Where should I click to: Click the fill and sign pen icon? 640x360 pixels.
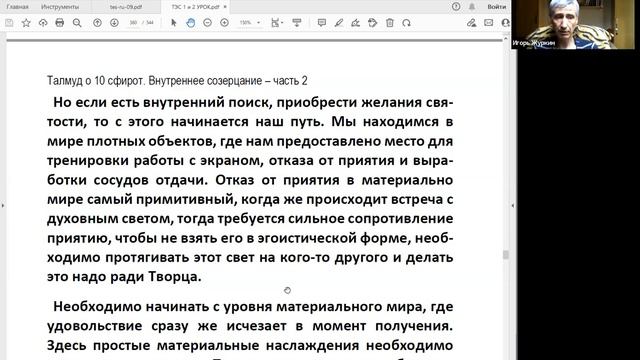coord(471,23)
